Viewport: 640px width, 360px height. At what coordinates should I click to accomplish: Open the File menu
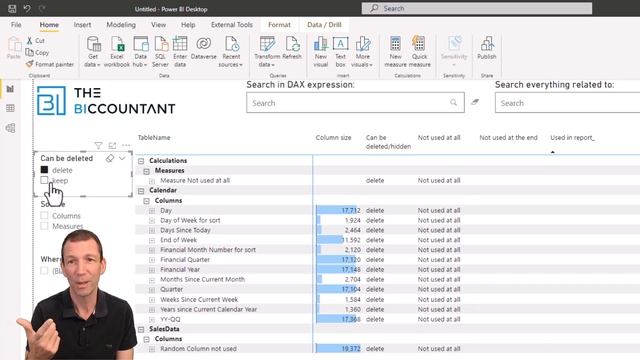[16, 25]
